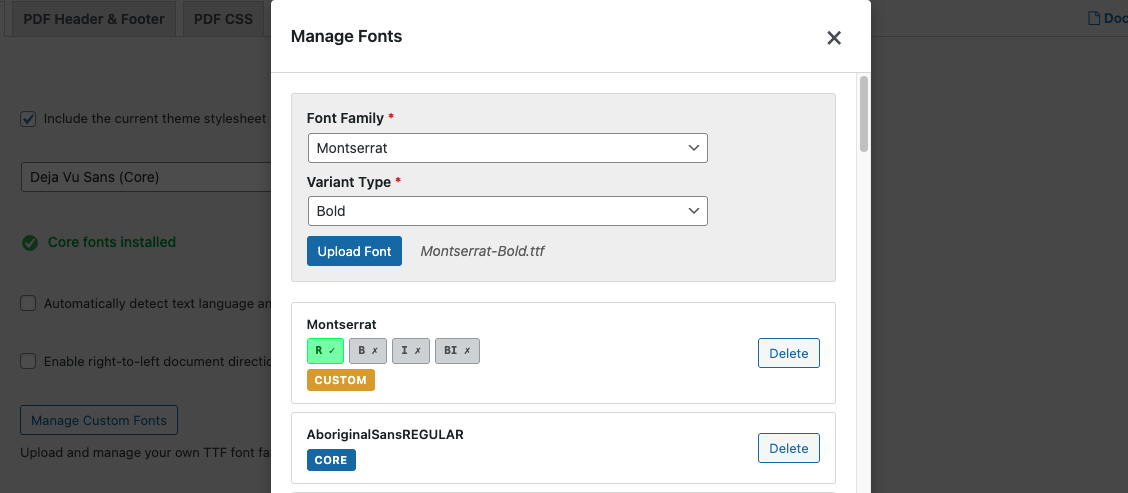Screen dimensions: 1128x493
Task: Click the Upload Font button
Action: (354, 251)
